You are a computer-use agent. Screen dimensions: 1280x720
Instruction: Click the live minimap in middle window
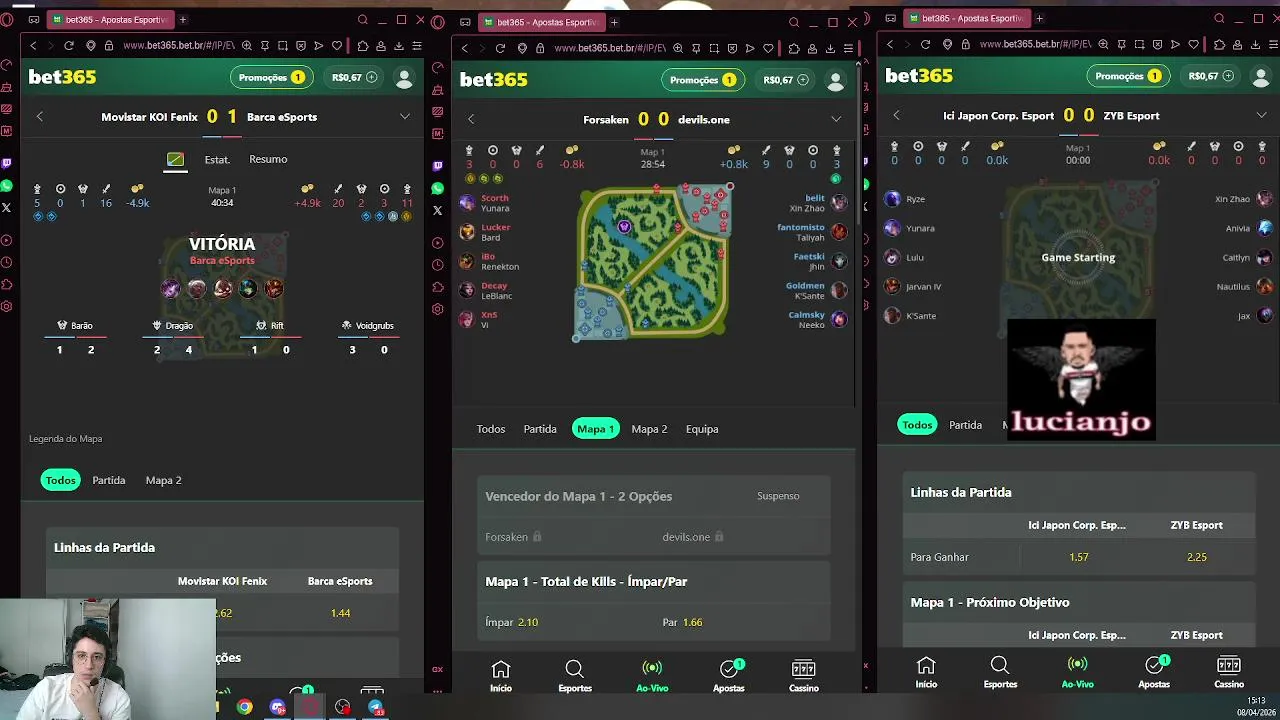coord(654,262)
